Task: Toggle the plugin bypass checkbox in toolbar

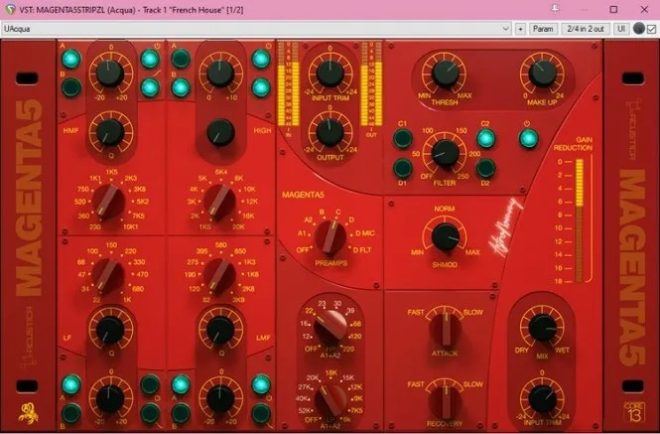Action: tap(652, 29)
